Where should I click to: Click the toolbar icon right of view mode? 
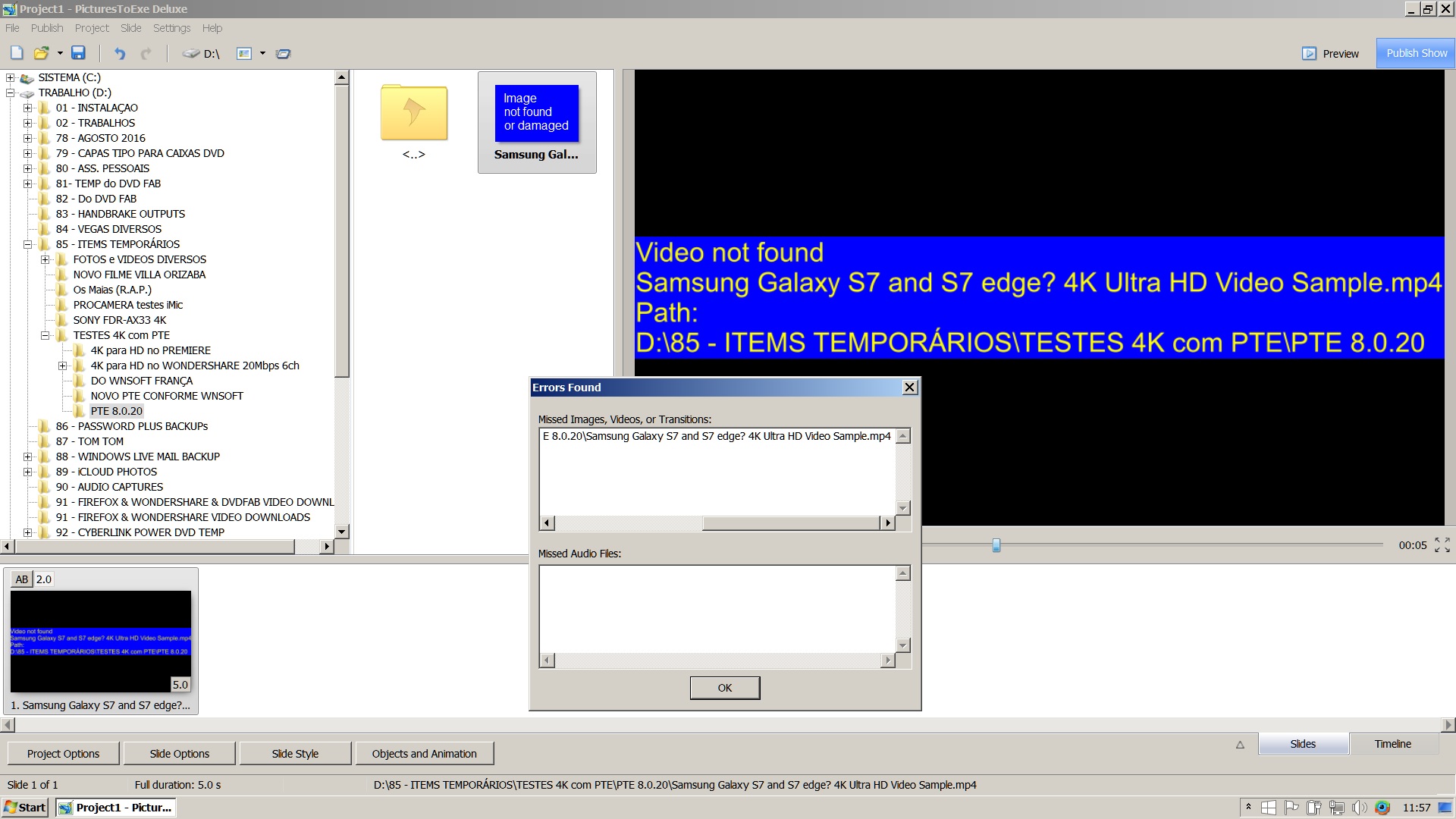[283, 54]
